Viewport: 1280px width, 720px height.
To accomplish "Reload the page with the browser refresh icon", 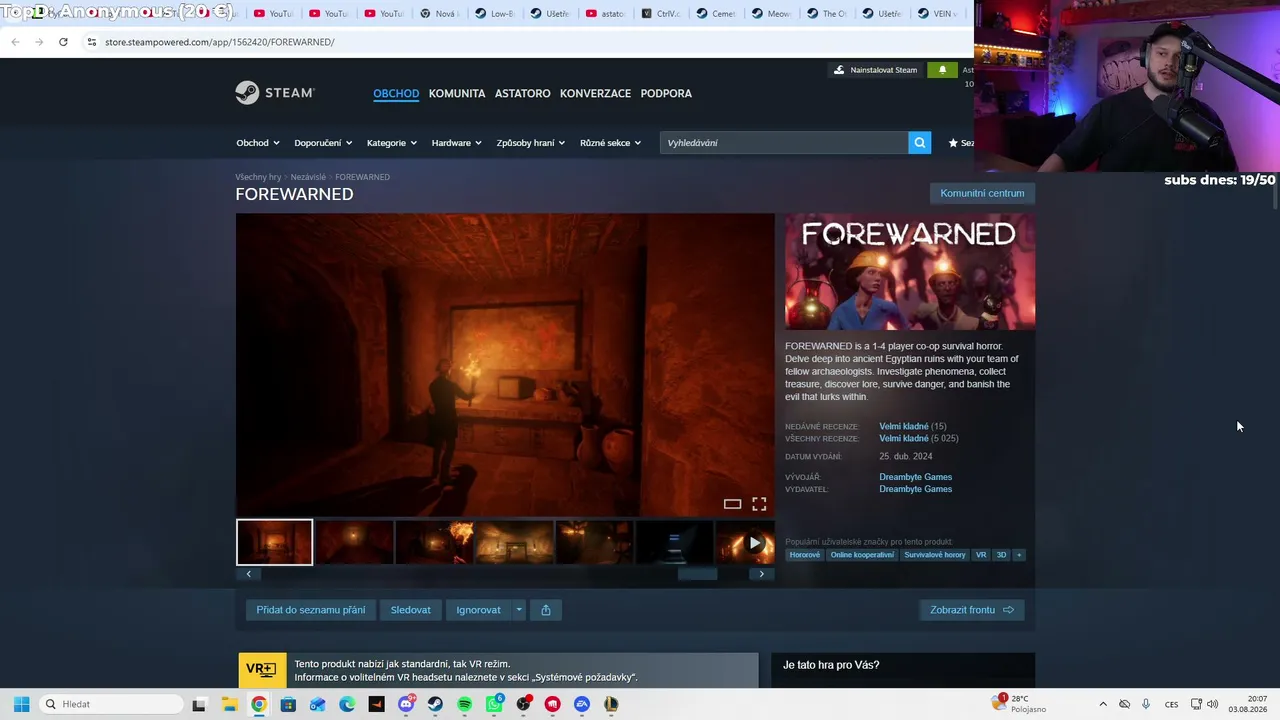I will pos(63,42).
